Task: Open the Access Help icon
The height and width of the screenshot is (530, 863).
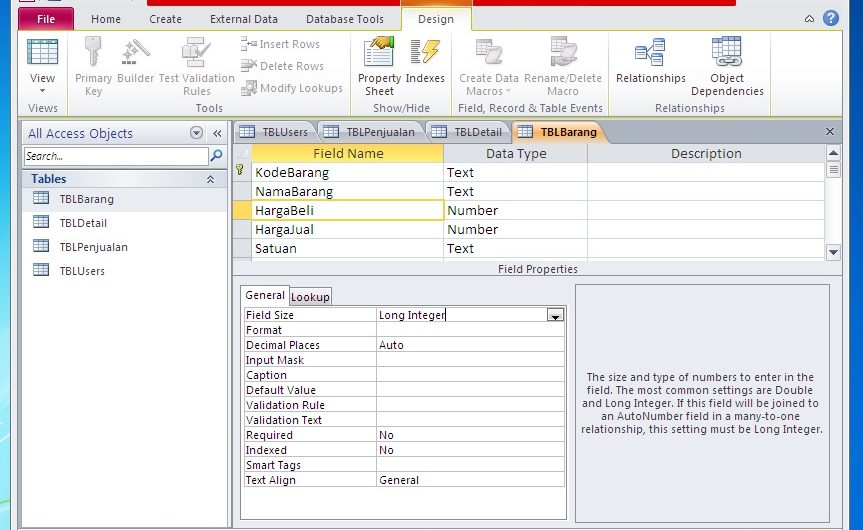Action: point(831,18)
